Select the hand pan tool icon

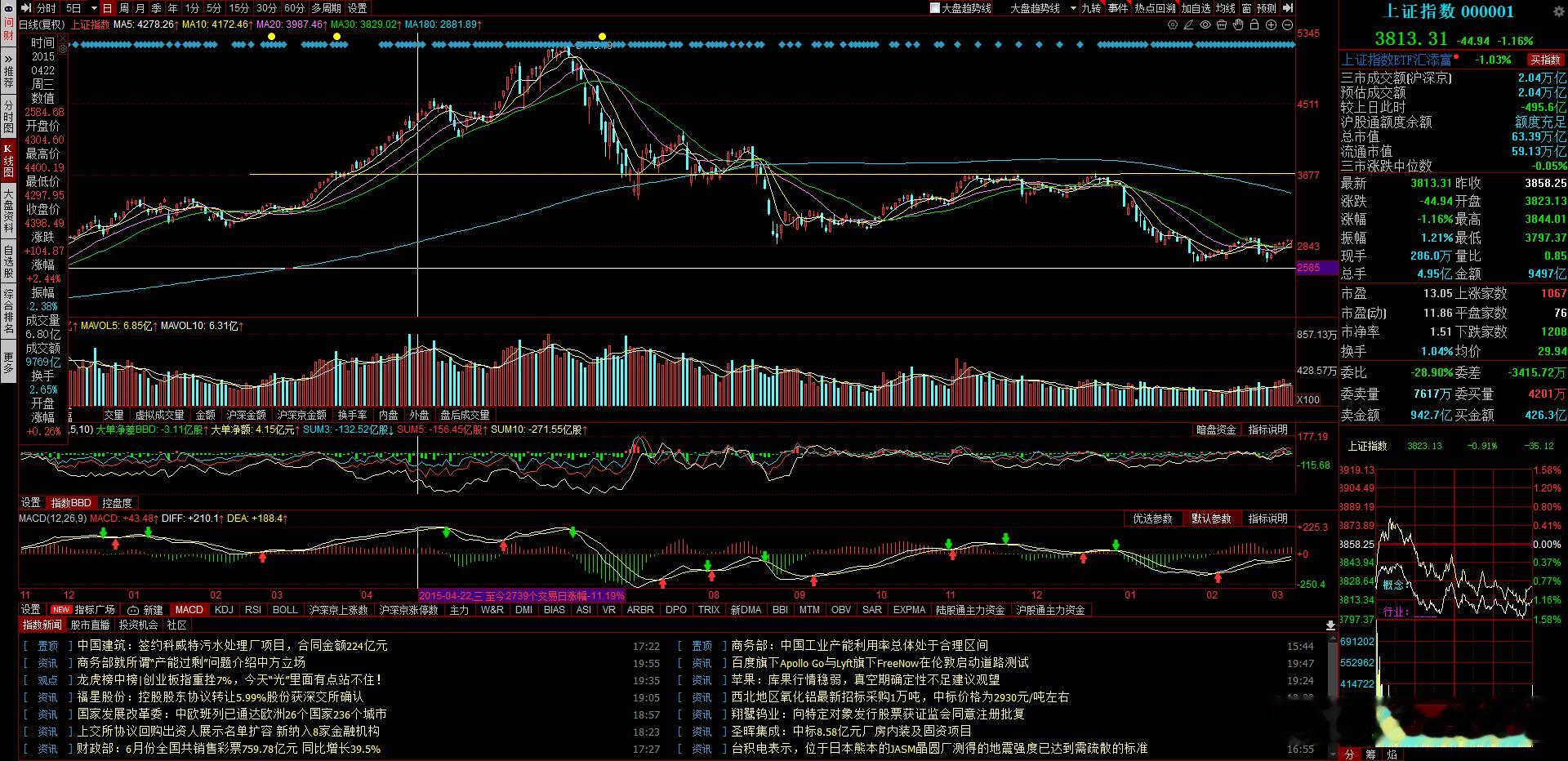click(1238, 24)
